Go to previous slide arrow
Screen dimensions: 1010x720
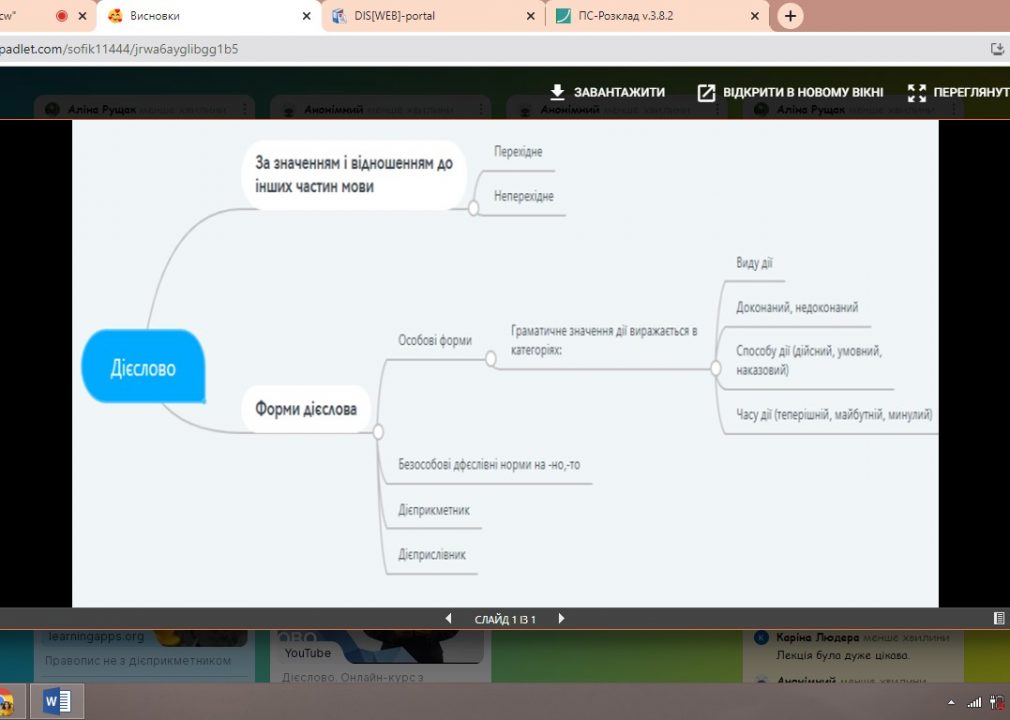[x=448, y=619]
